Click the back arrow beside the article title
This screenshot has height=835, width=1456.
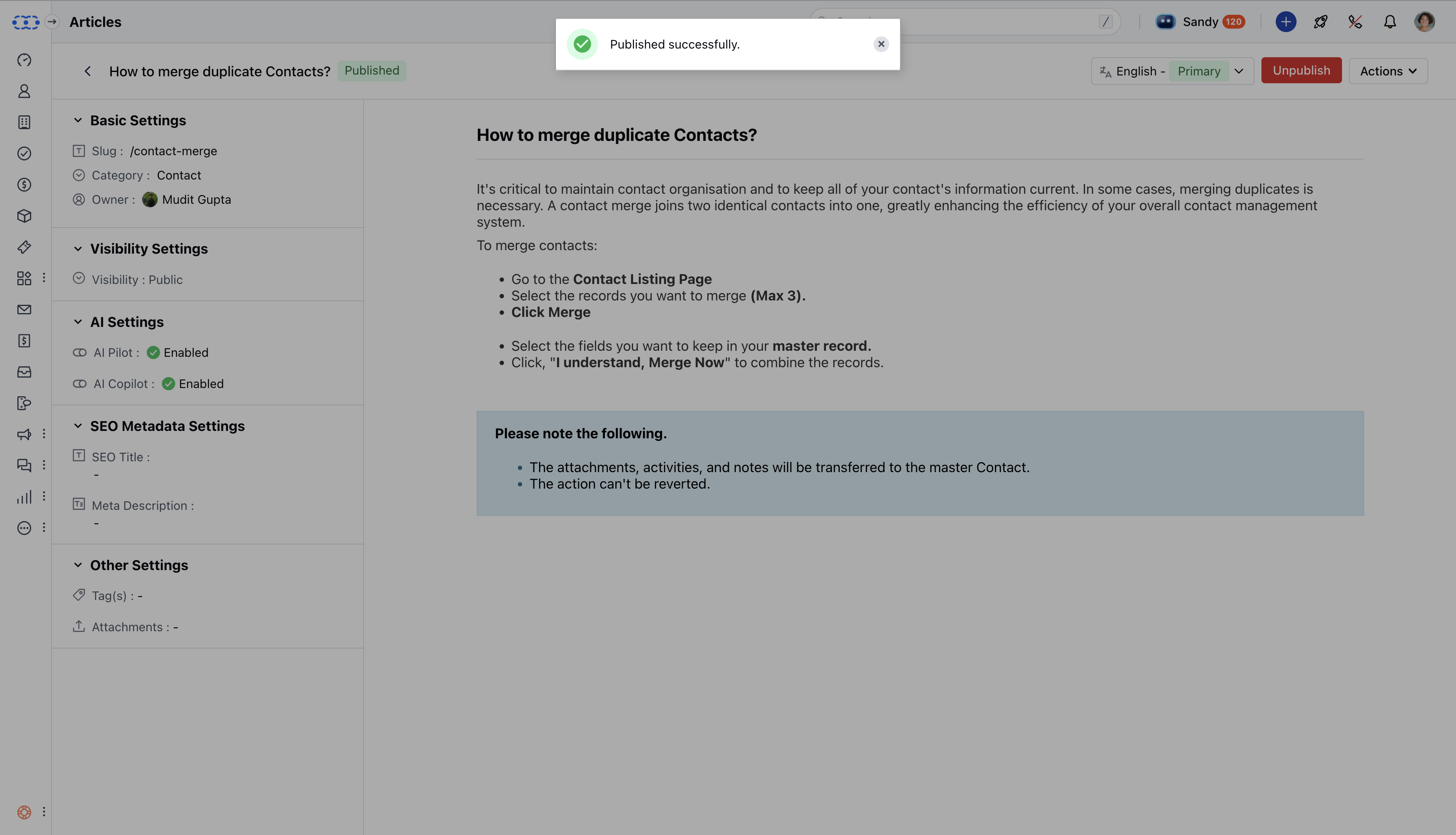88,71
